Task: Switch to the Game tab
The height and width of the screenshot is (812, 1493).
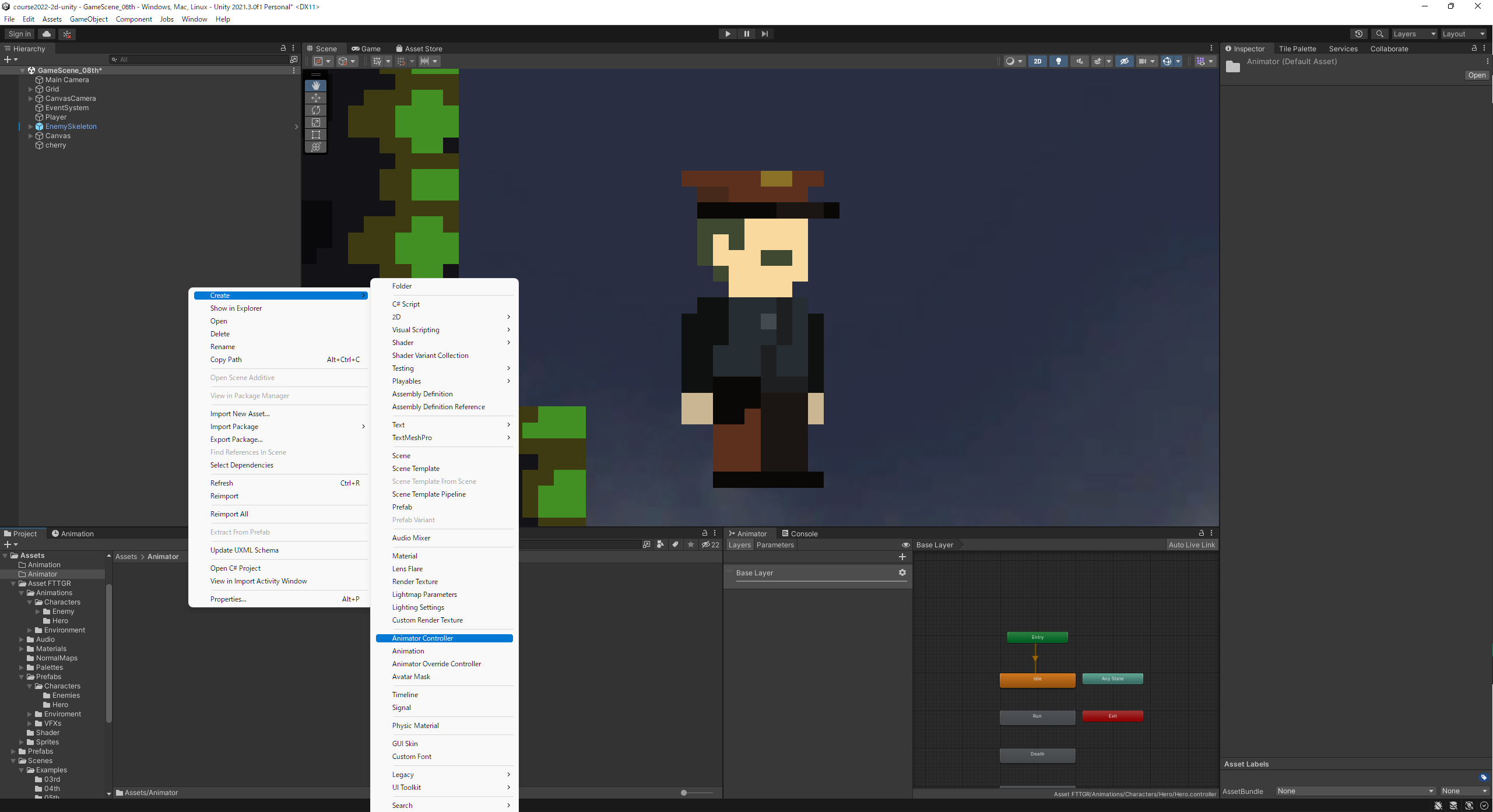Action: (x=366, y=49)
